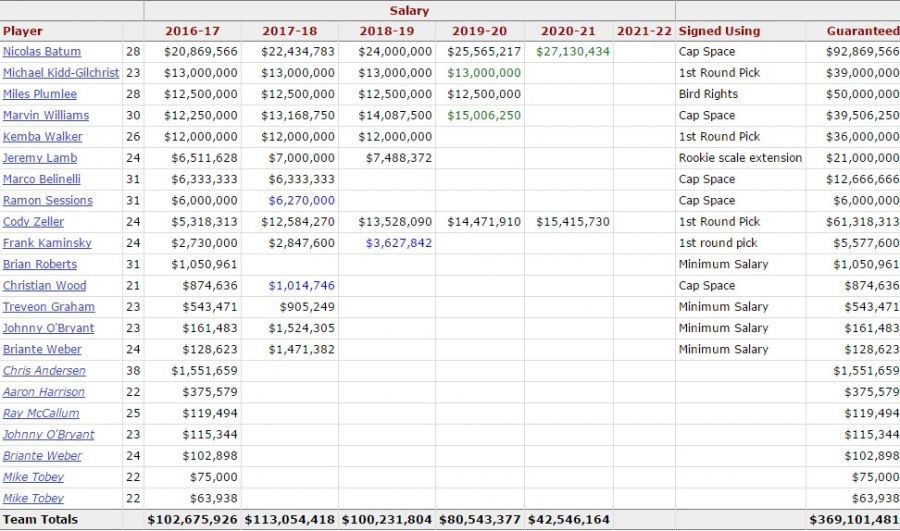Viewport: 900px width, 531px height.
Task: Select Marvin Williams' green $15,006,250 cell
Action: 484,115
